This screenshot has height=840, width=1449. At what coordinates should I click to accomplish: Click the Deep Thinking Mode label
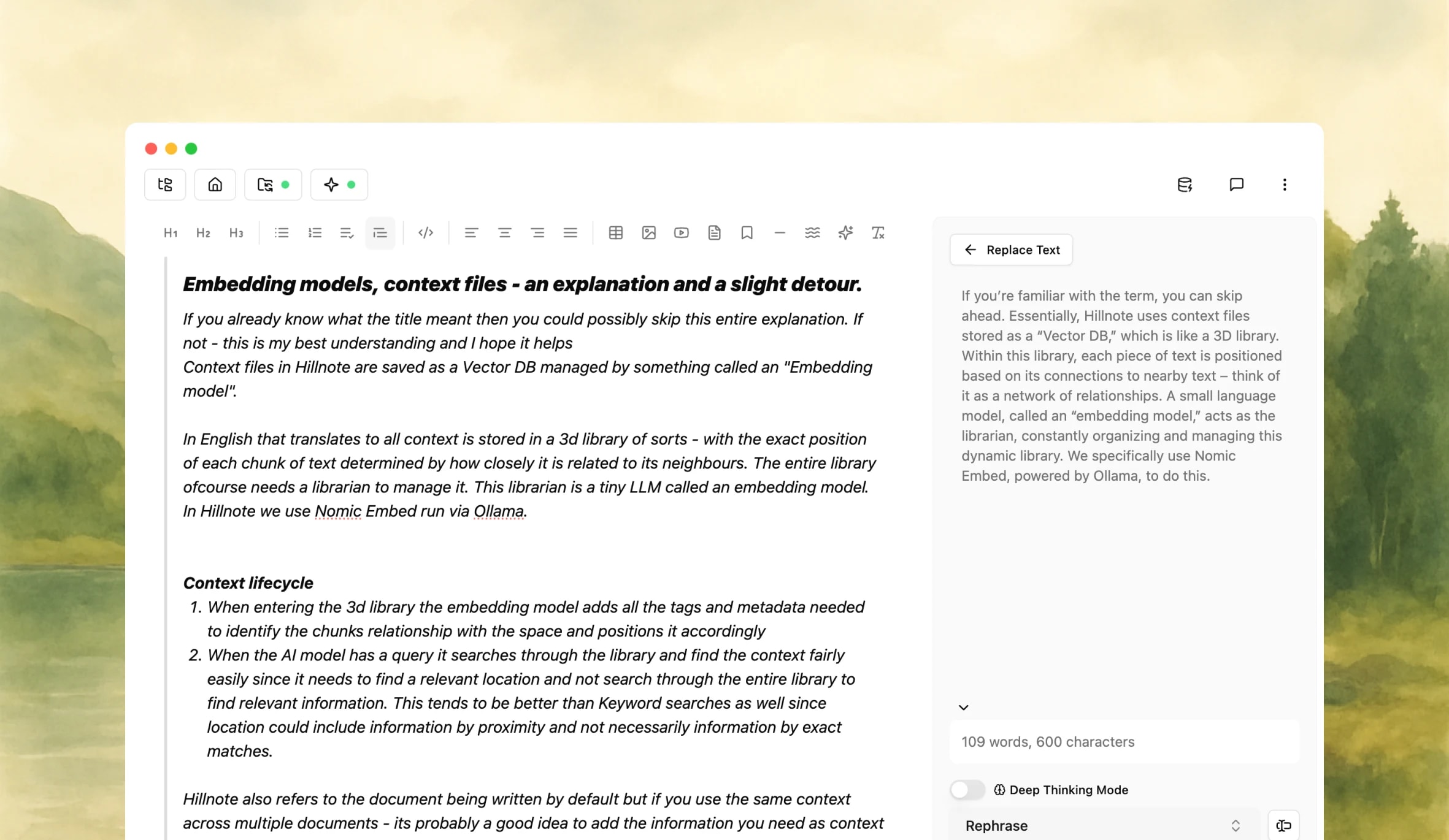coord(1069,790)
